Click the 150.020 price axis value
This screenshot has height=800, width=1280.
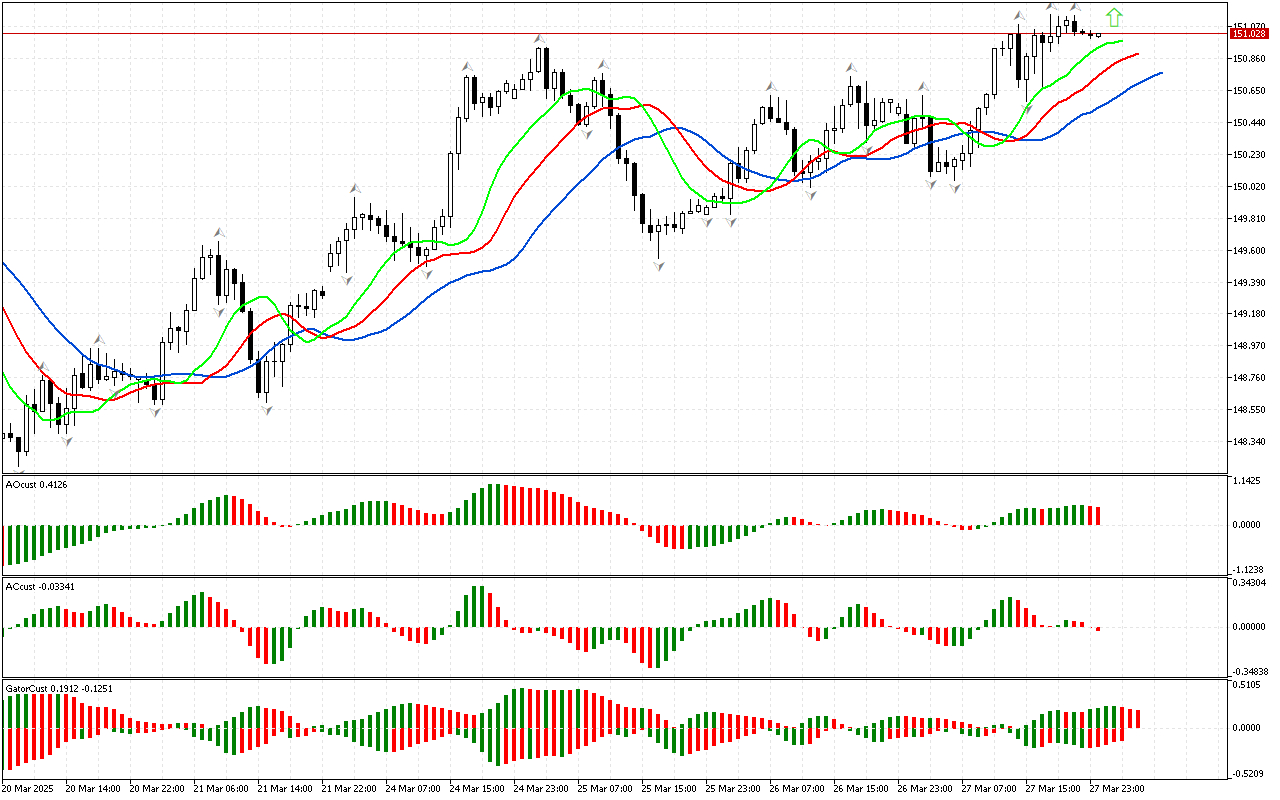point(1250,187)
